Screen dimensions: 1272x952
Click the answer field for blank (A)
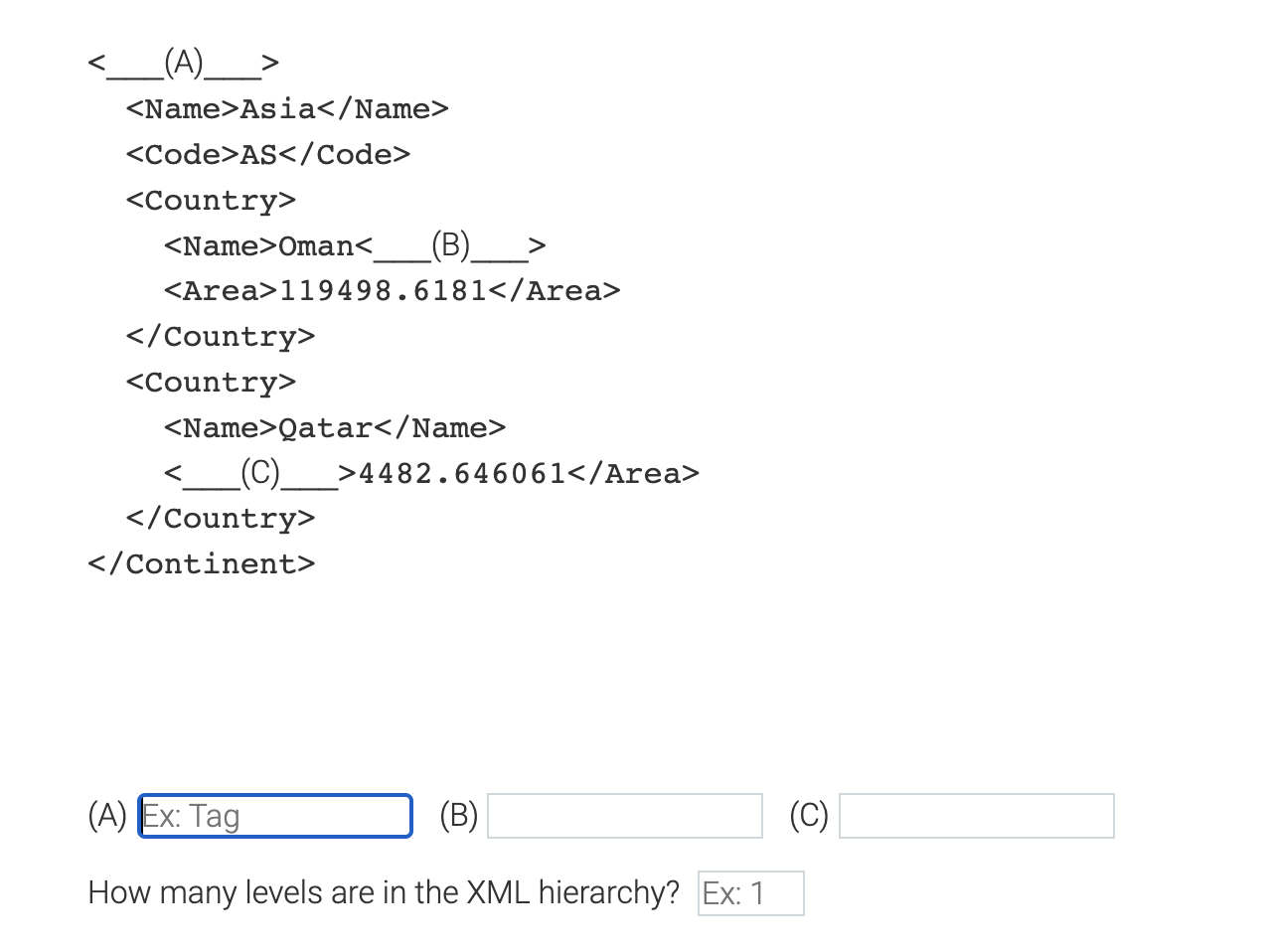point(275,816)
